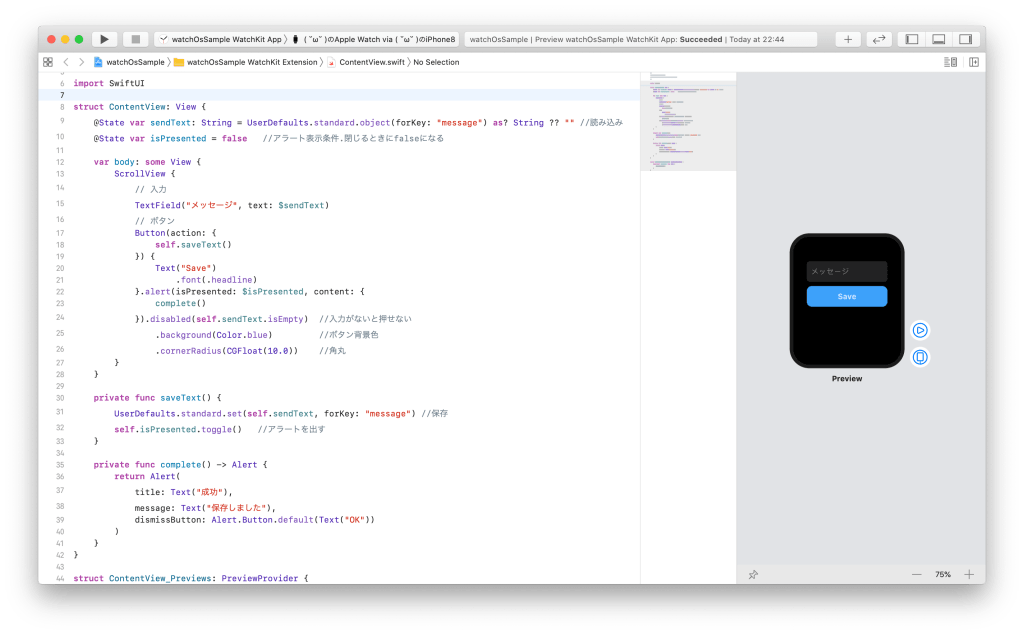Open the related items grid icon
The height and width of the screenshot is (635, 1024).
pyautogui.click(x=47, y=62)
